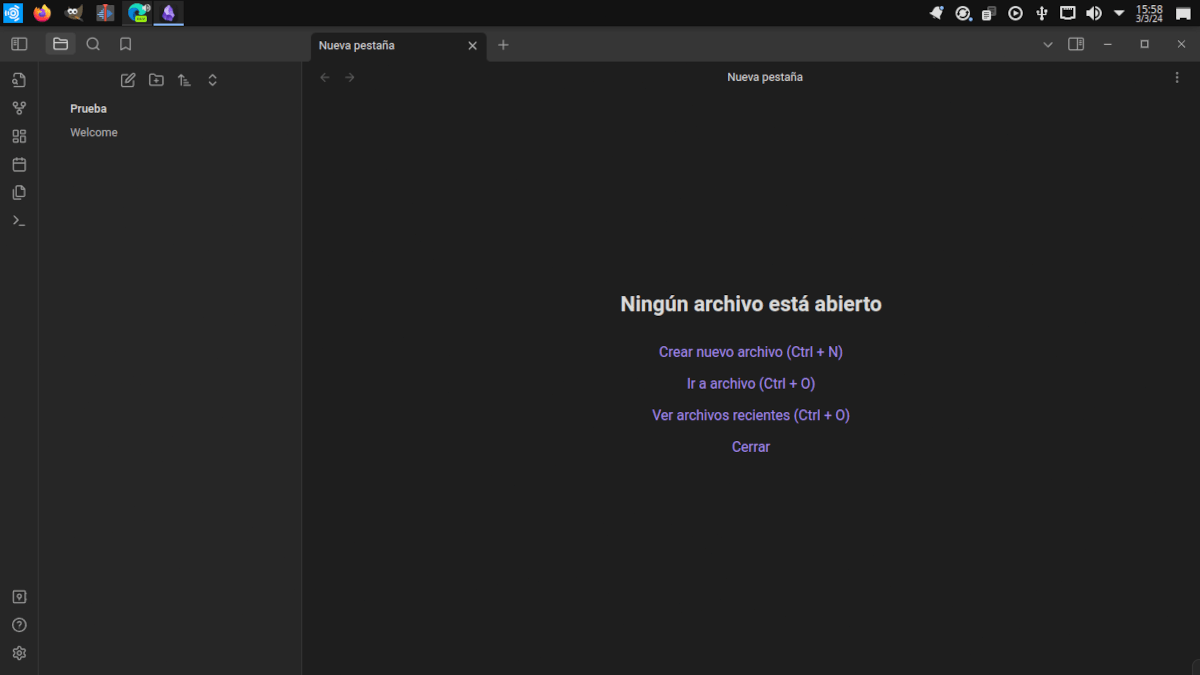This screenshot has width=1200, height=675.
Task: Open Obsidian settings gear
Action: (x=19, y=653)
